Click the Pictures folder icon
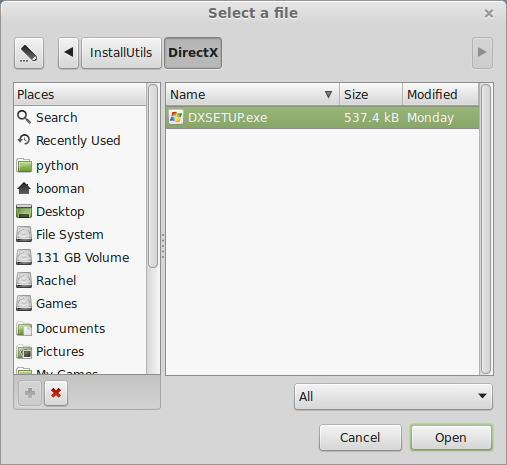The width and height of the screenshot is (507, 465). pyautogui.click(x=24, y=352)
